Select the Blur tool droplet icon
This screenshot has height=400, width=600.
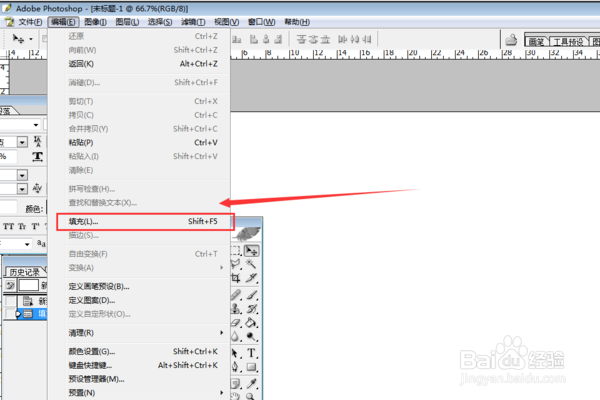click(x=235, y=336)
